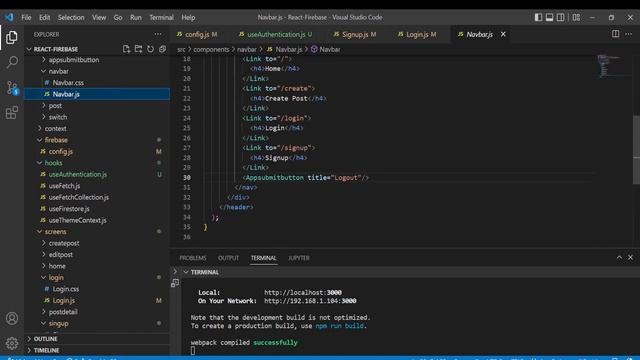Customize layout icon in title bar
The image size is (640, 360).
pyautogui.click(x=576, y=17)
